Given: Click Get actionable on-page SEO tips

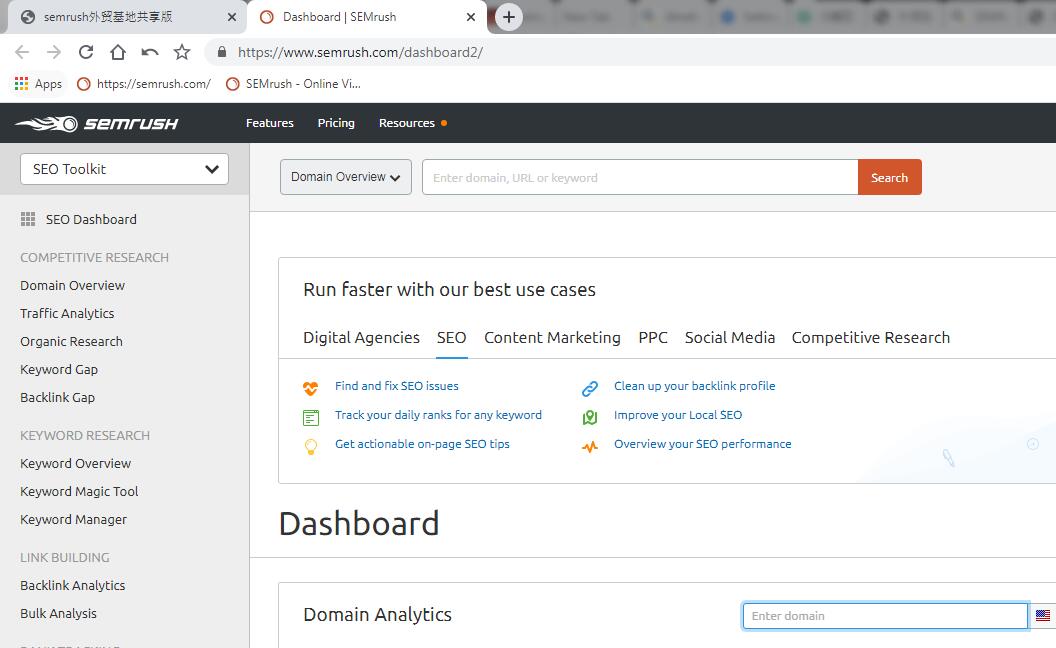Looking at the screenshot, I should (422, 444).
